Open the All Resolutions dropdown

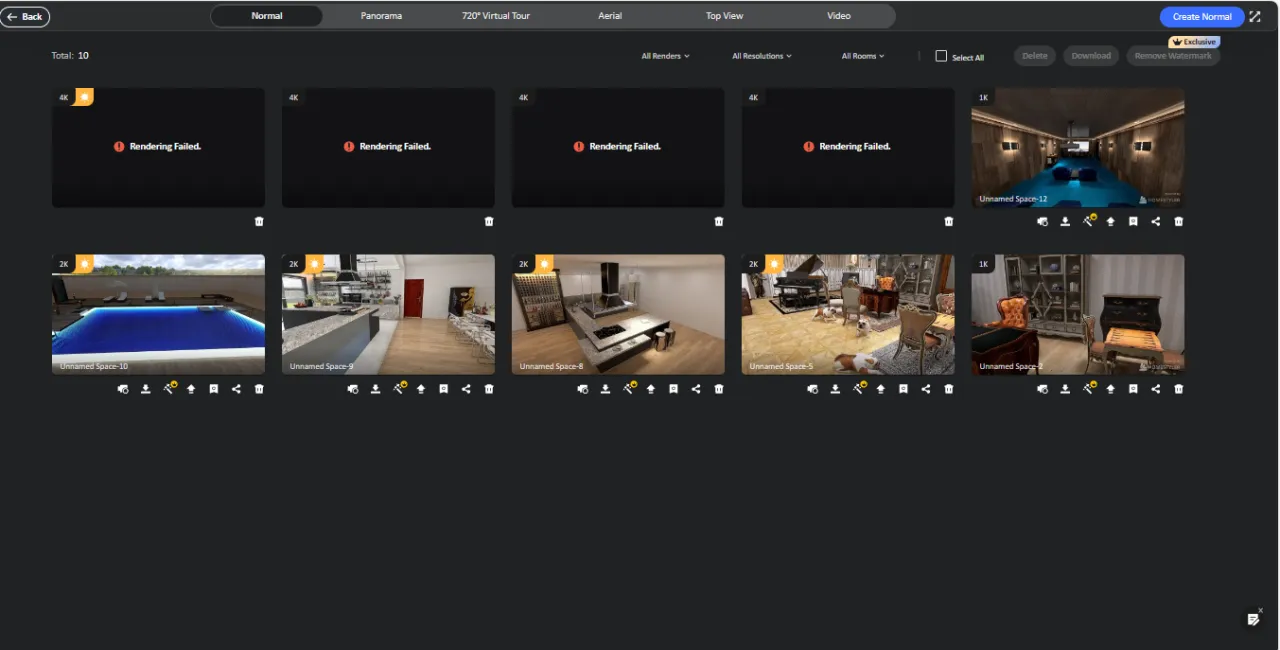[761, 56]
